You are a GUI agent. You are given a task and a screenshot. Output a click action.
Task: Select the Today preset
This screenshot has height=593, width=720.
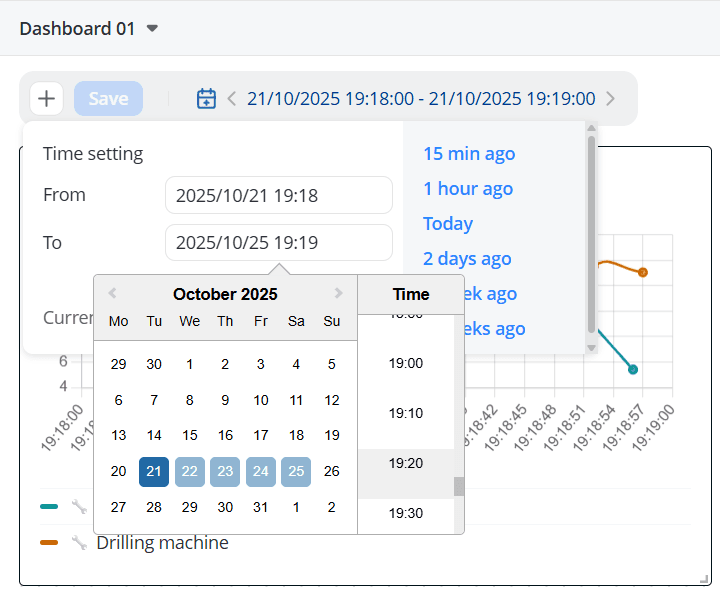[448, 224]
